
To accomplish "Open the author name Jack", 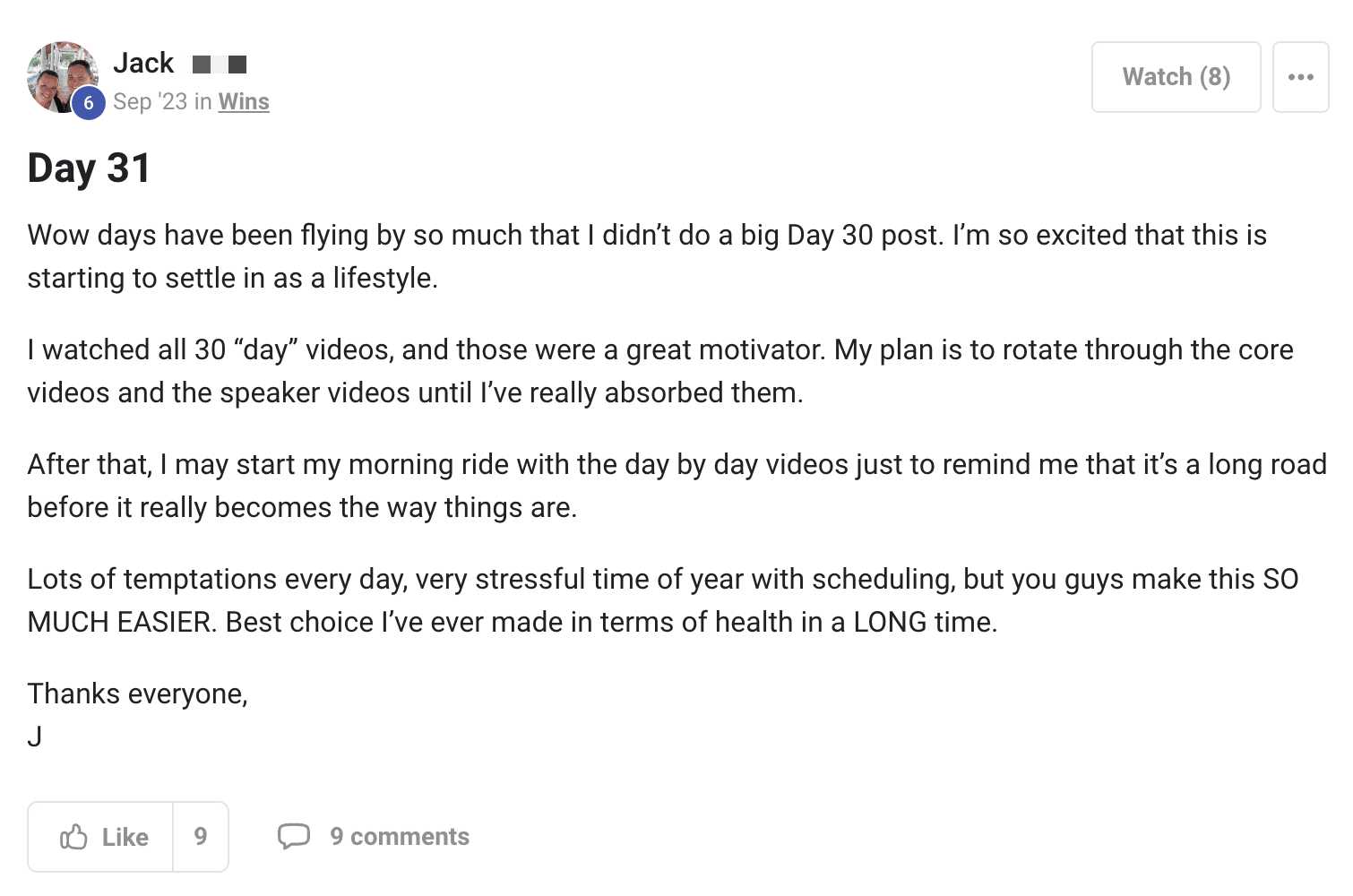I will click(x=143, y=64).
